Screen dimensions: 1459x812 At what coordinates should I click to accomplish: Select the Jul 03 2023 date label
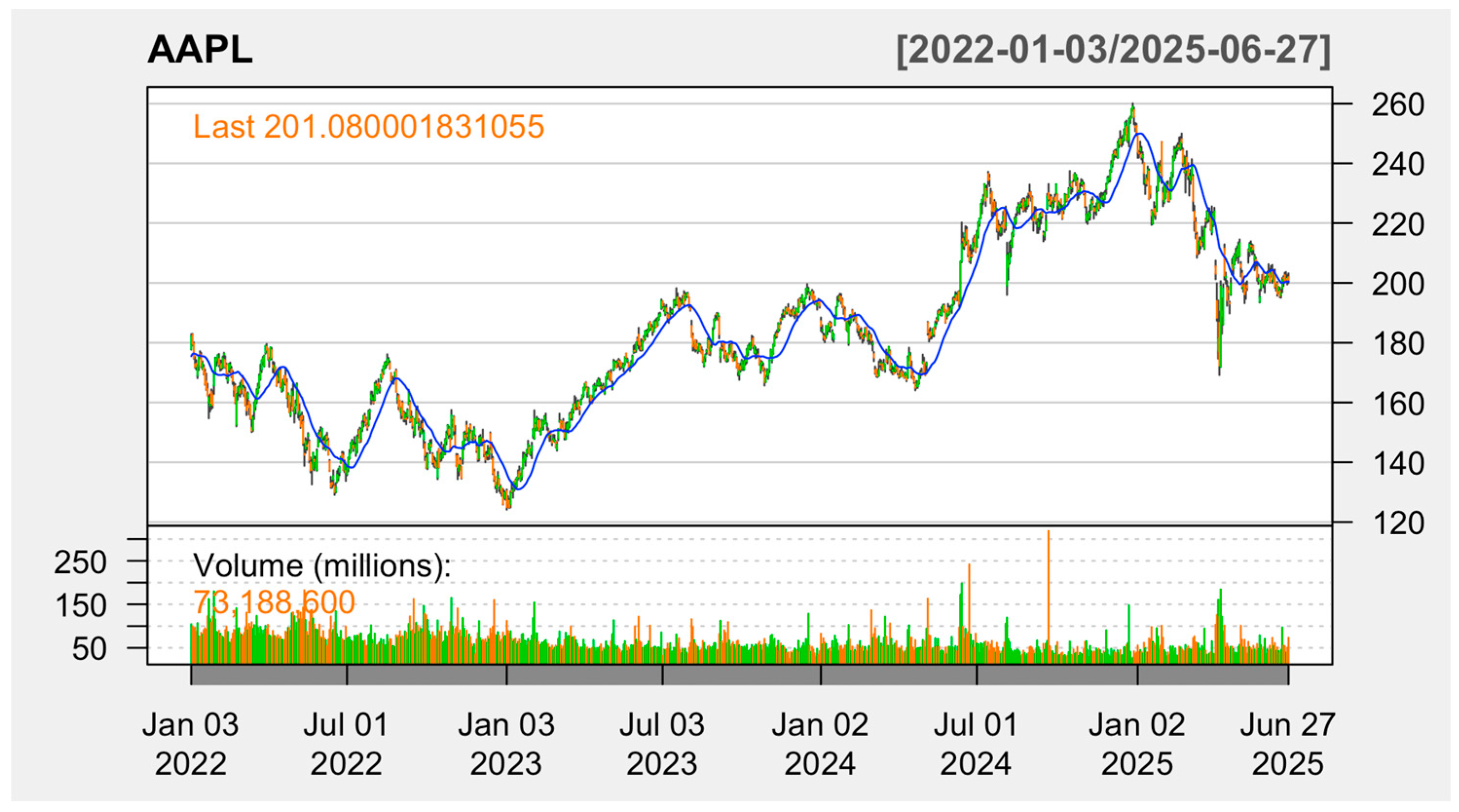(661, 744)
